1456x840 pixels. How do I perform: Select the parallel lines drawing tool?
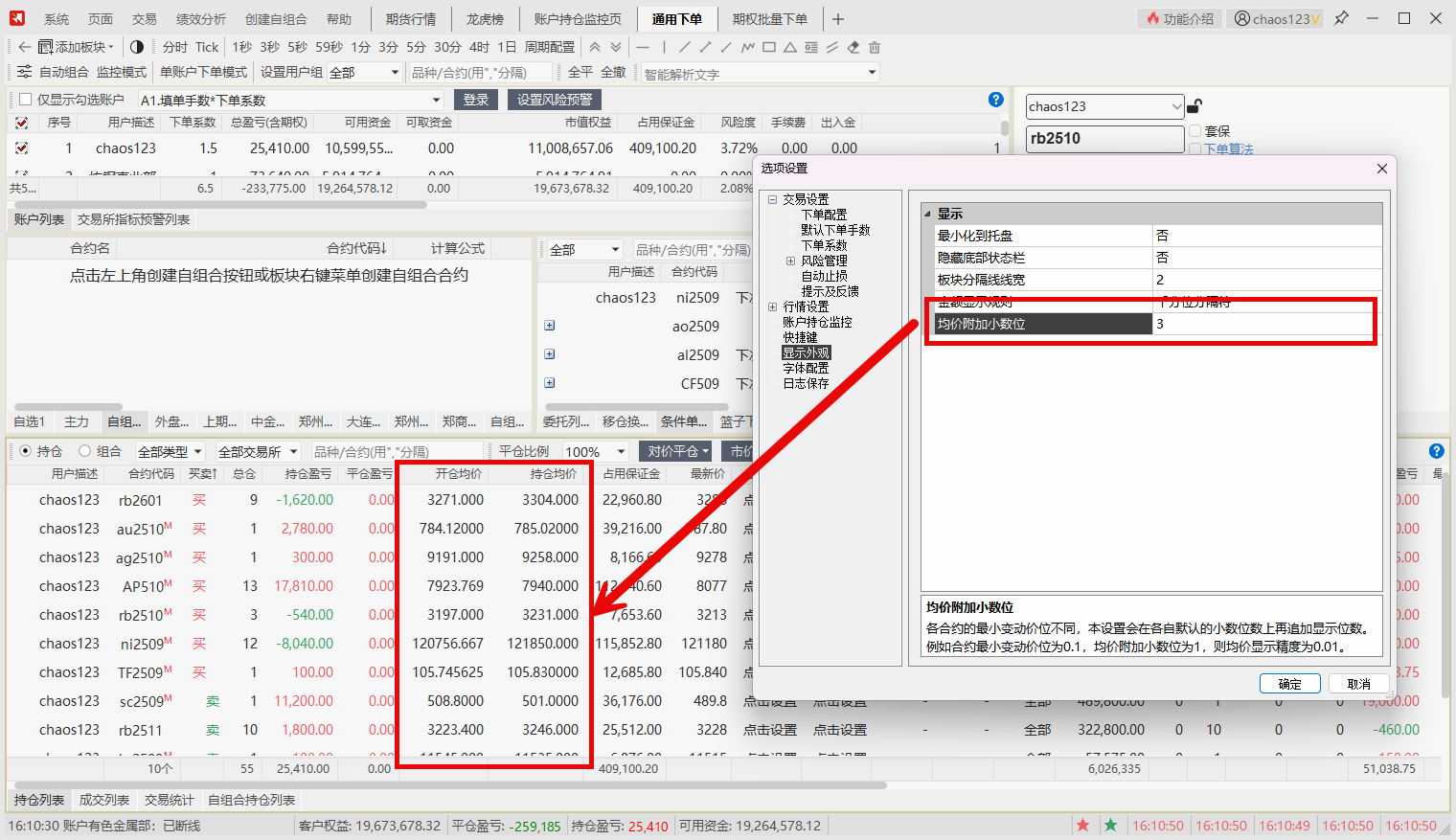tap(832, 47)
